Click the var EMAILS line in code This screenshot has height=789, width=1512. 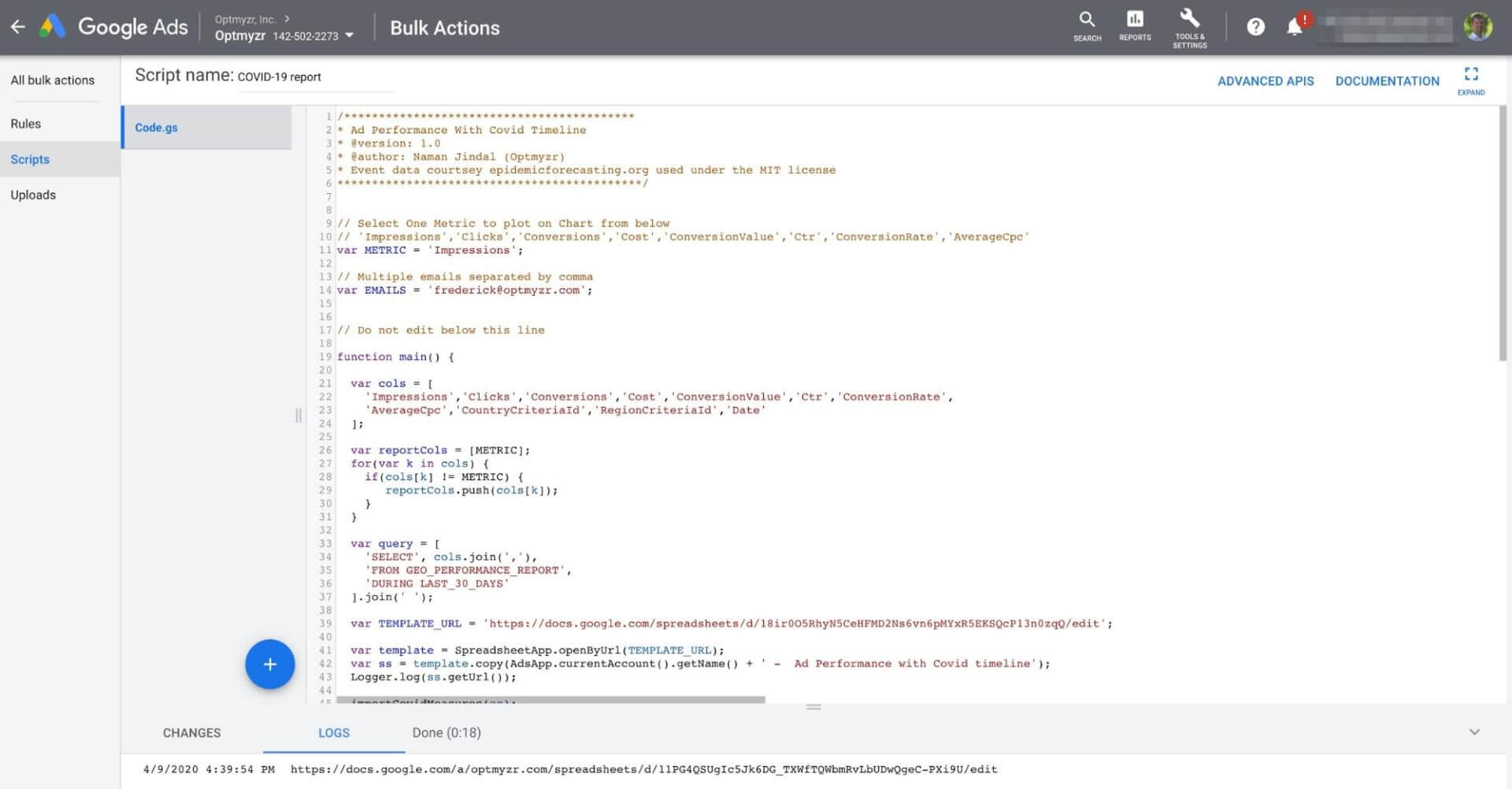click(465, 291)
